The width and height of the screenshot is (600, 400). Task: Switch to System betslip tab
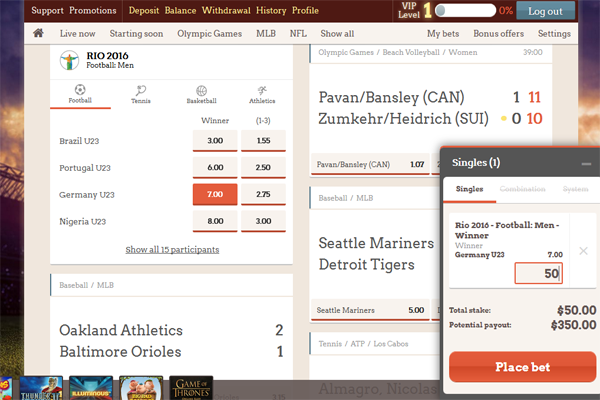click(575, 189)
